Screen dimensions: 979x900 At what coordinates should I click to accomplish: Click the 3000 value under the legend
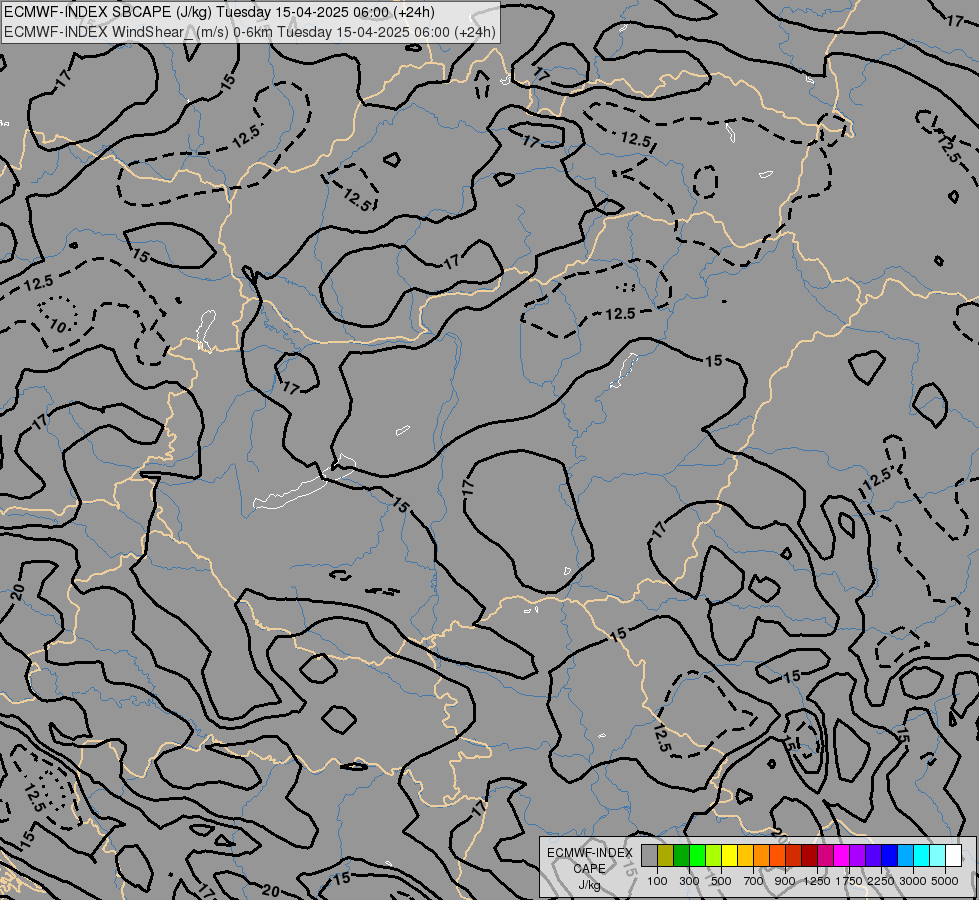913,881
